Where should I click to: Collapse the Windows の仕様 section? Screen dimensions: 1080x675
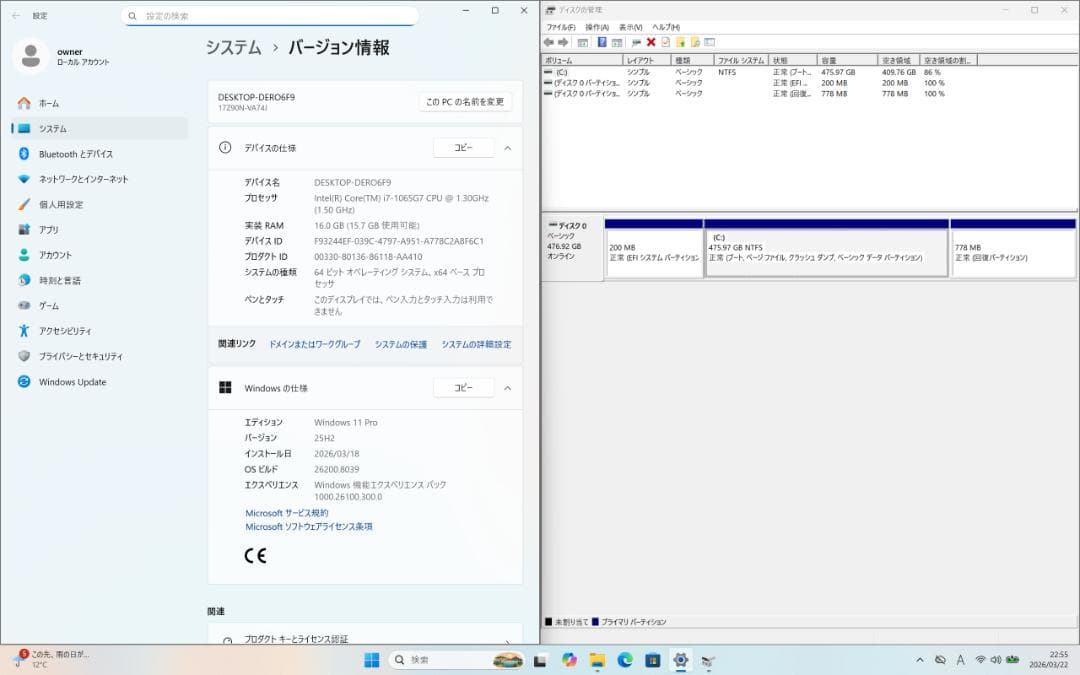coord(508,388)
